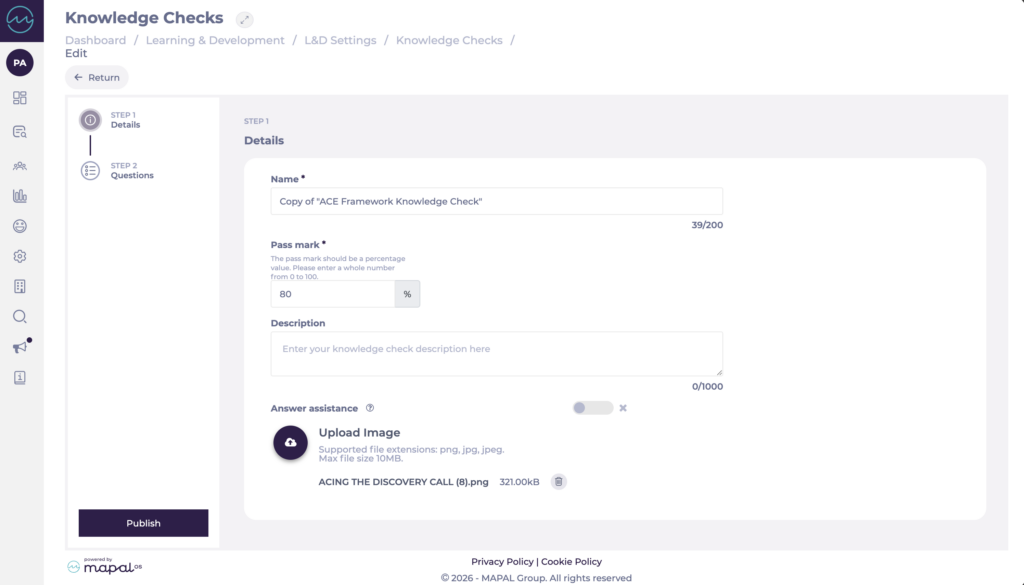Open the search magnifier in sidebar
Viewport: 1024px width, 585px height.
click(20, 317)
